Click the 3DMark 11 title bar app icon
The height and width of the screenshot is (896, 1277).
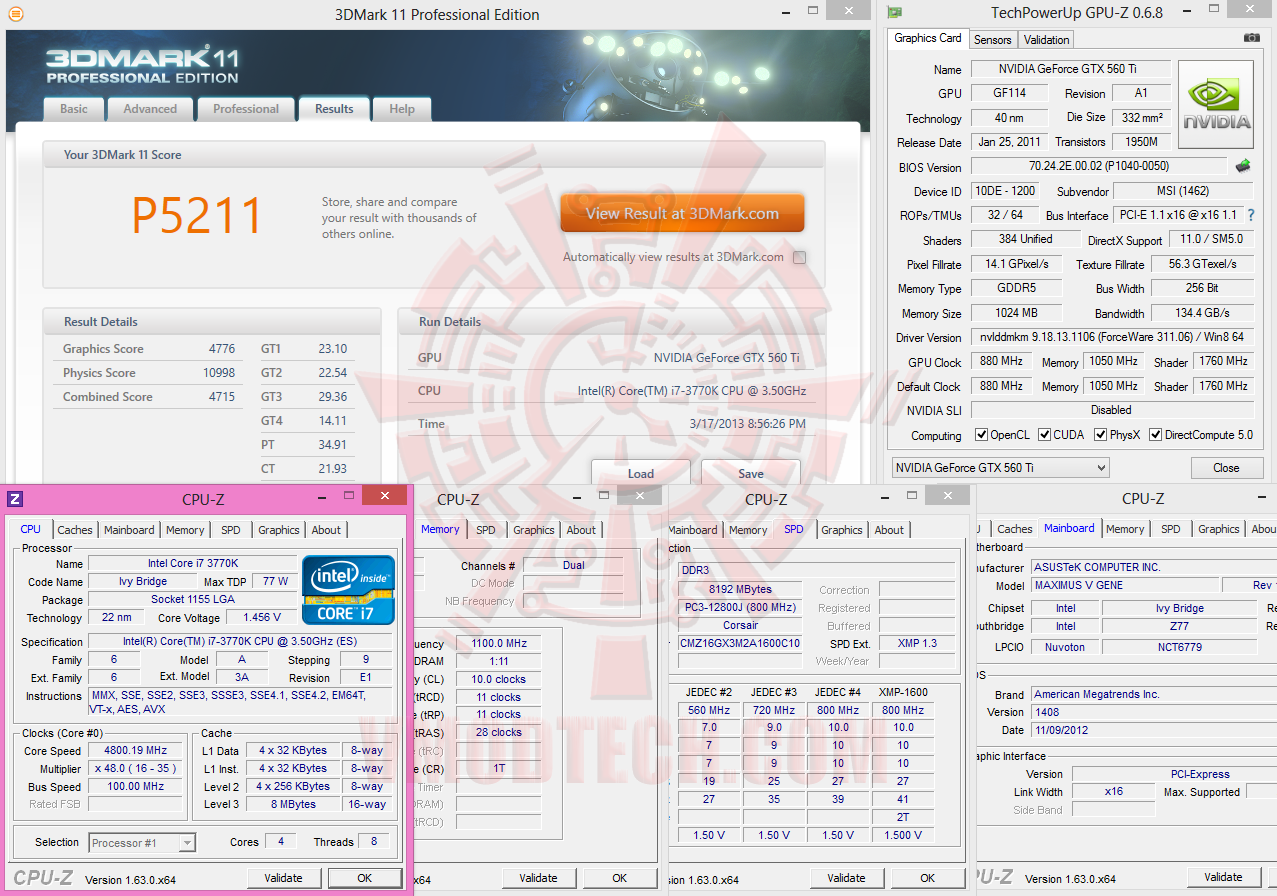coord(16,14)
